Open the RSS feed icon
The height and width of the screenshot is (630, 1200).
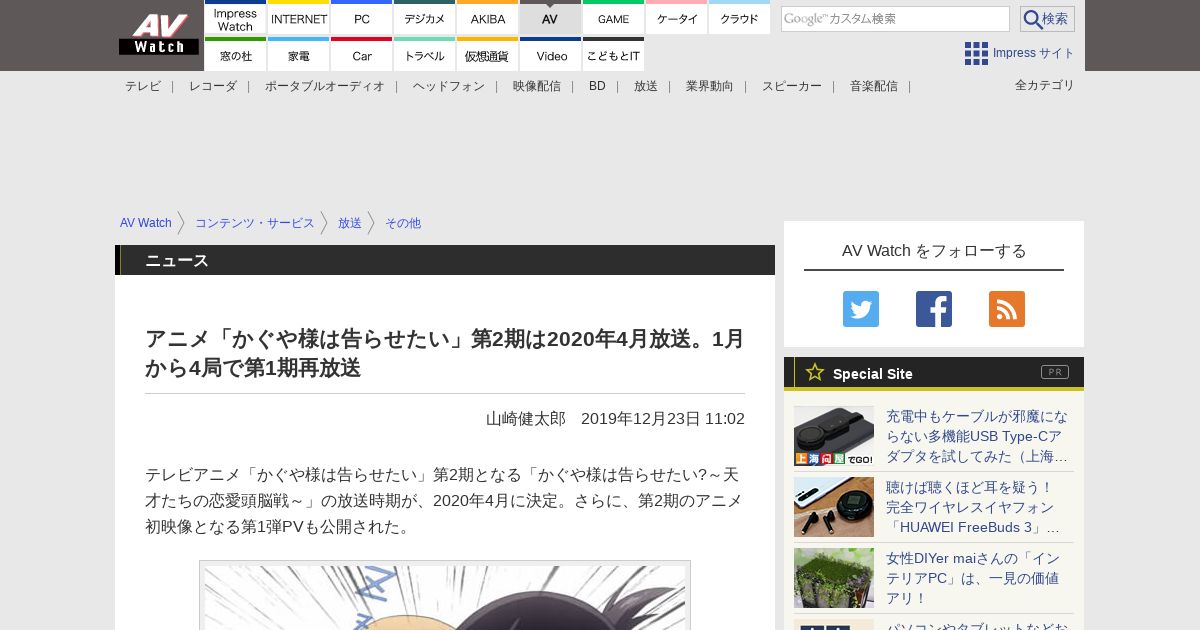[x=1007, y=309]
